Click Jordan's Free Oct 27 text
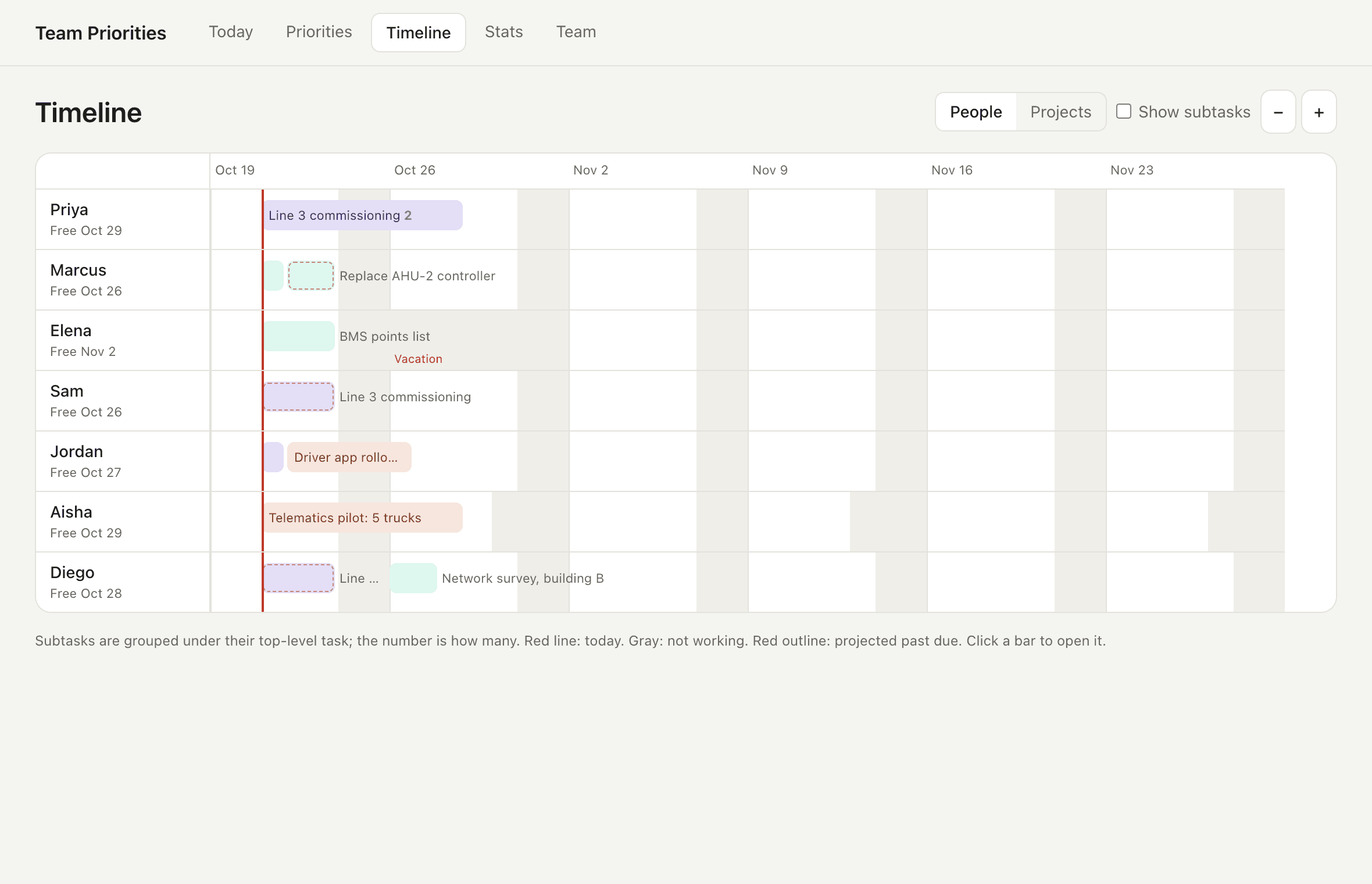Image resolution: width=1372 pixels, height=884 pixels. [85, 472]
